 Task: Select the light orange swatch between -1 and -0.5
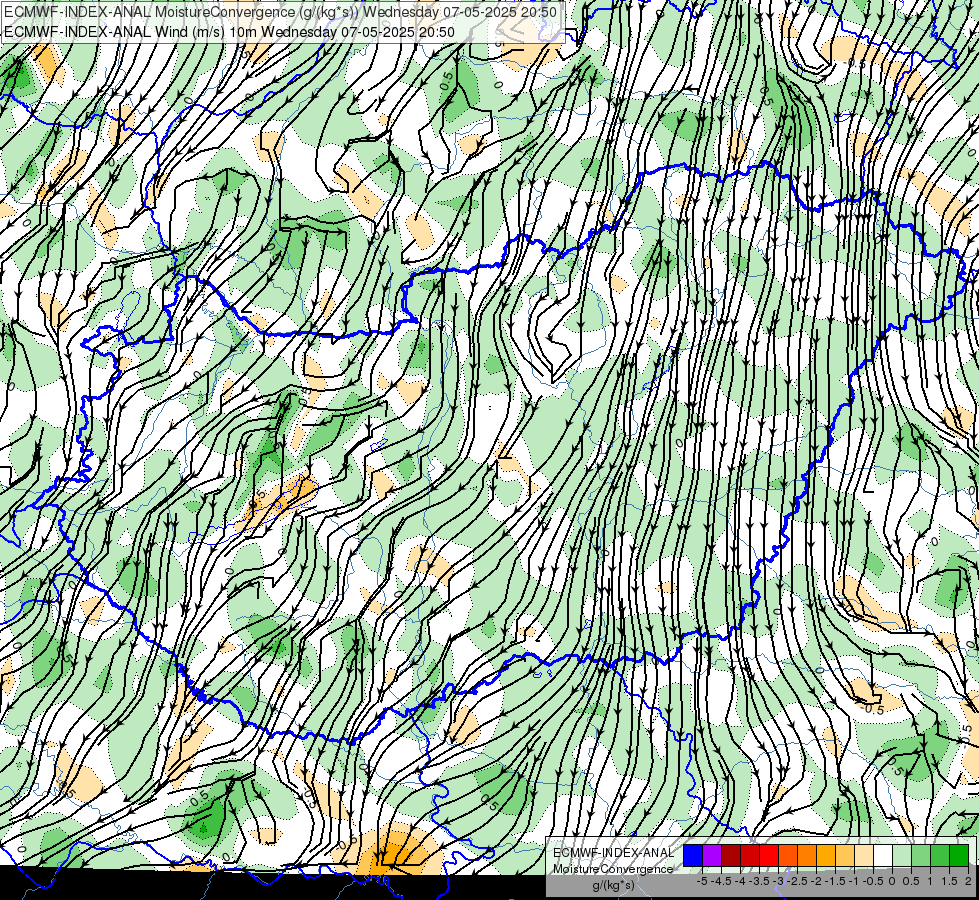tap(845, 855)
